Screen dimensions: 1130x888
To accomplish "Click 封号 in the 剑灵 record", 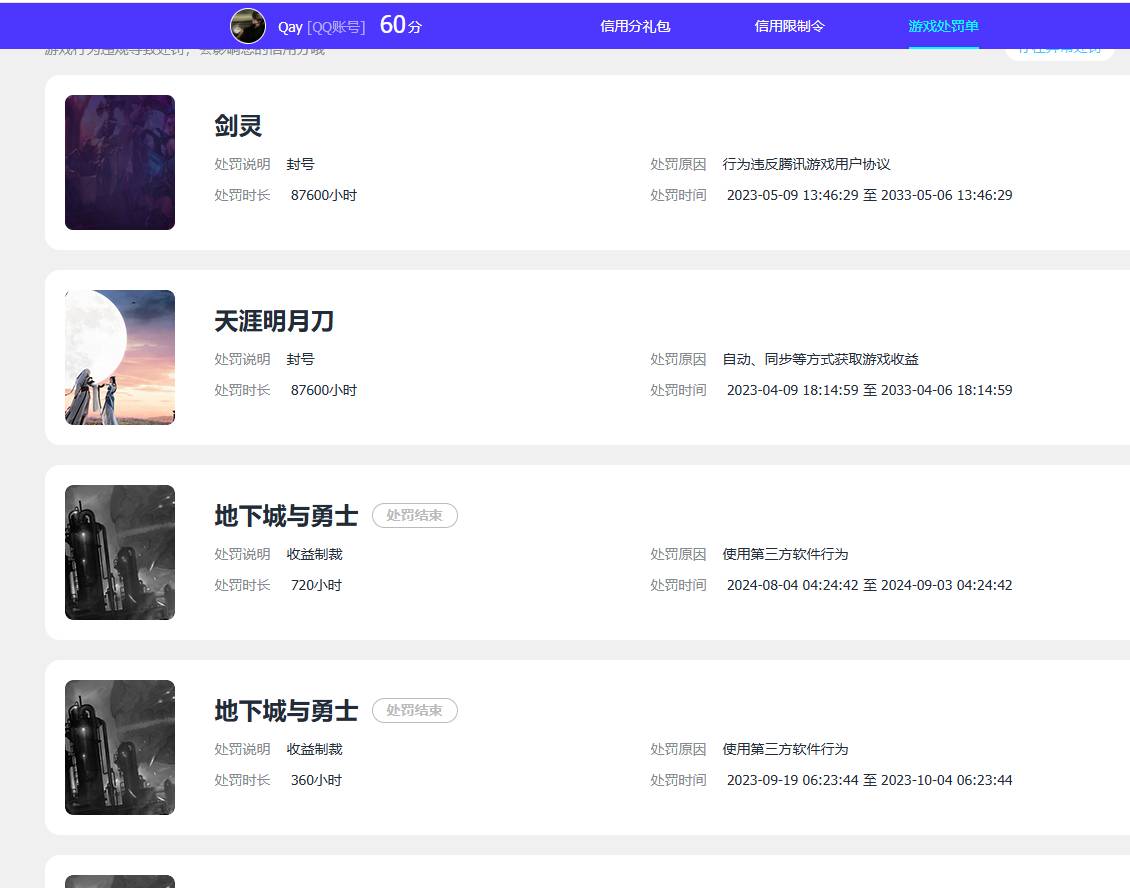I will coord(301,164).
